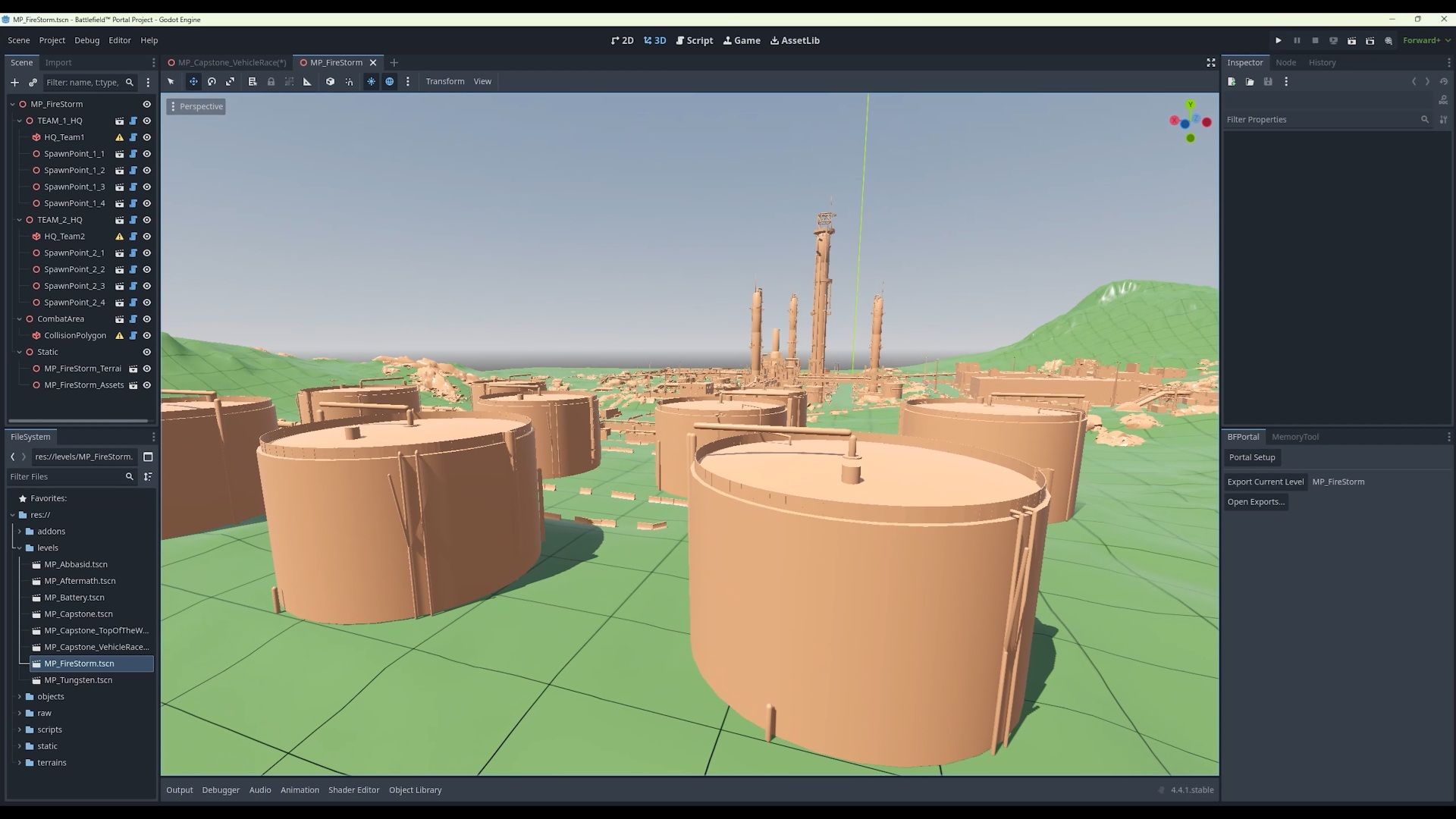Click the Add child node plus icon
Viewport: 1456px width, 819px height.
pos(14,82)
